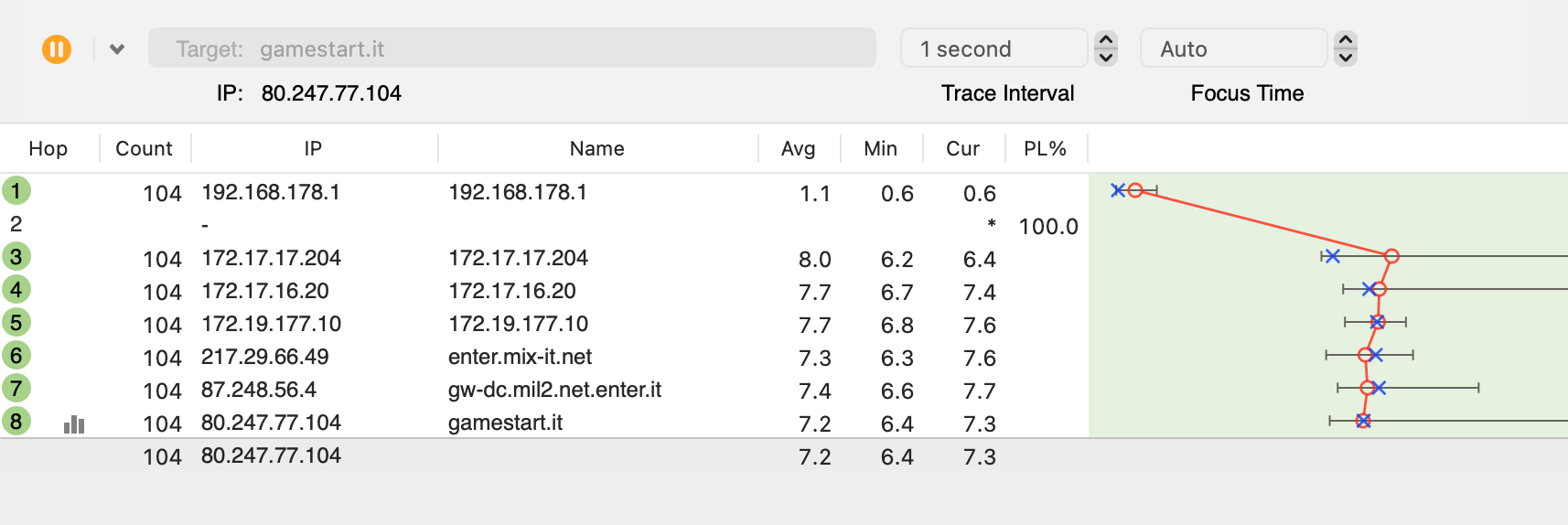Click the green hop 8 badge
Viewport: 1568px width, 525px height.
point(16,422)
